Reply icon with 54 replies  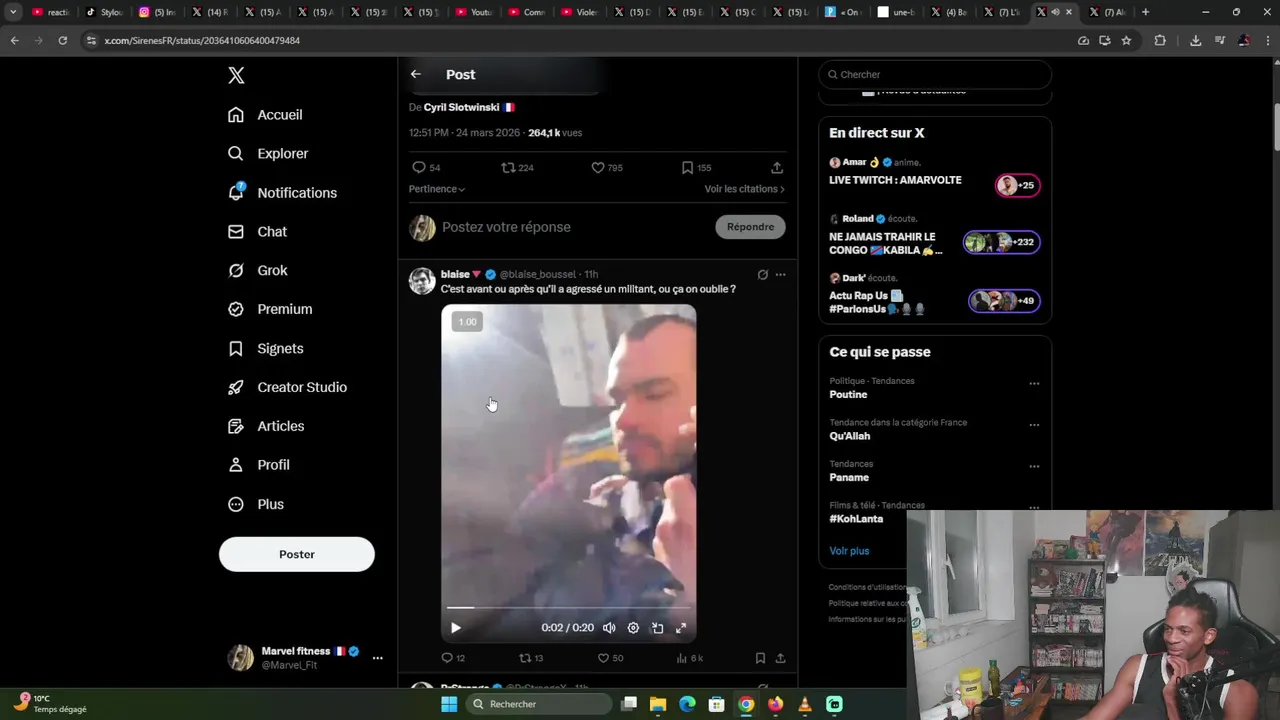[426, 168]
